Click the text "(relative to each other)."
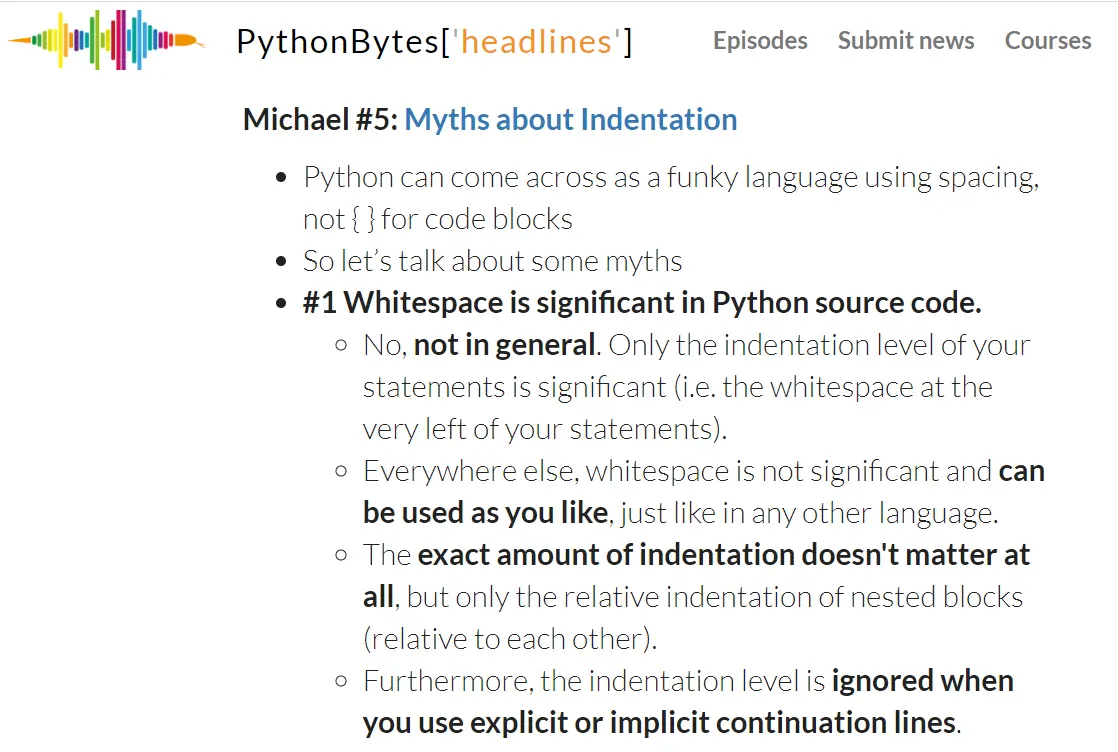This screenshot has width=1118, height=752. tap(510, 639)
